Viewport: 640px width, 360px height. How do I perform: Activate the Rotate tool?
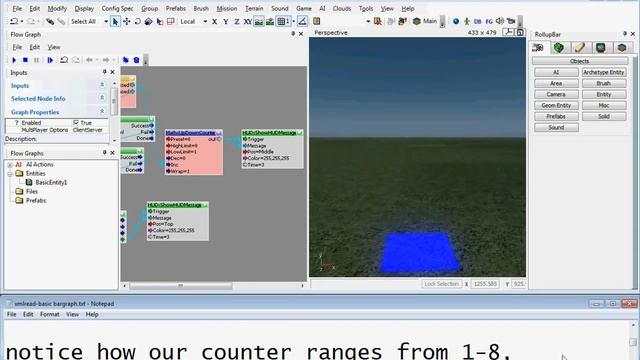click(138, 21)
